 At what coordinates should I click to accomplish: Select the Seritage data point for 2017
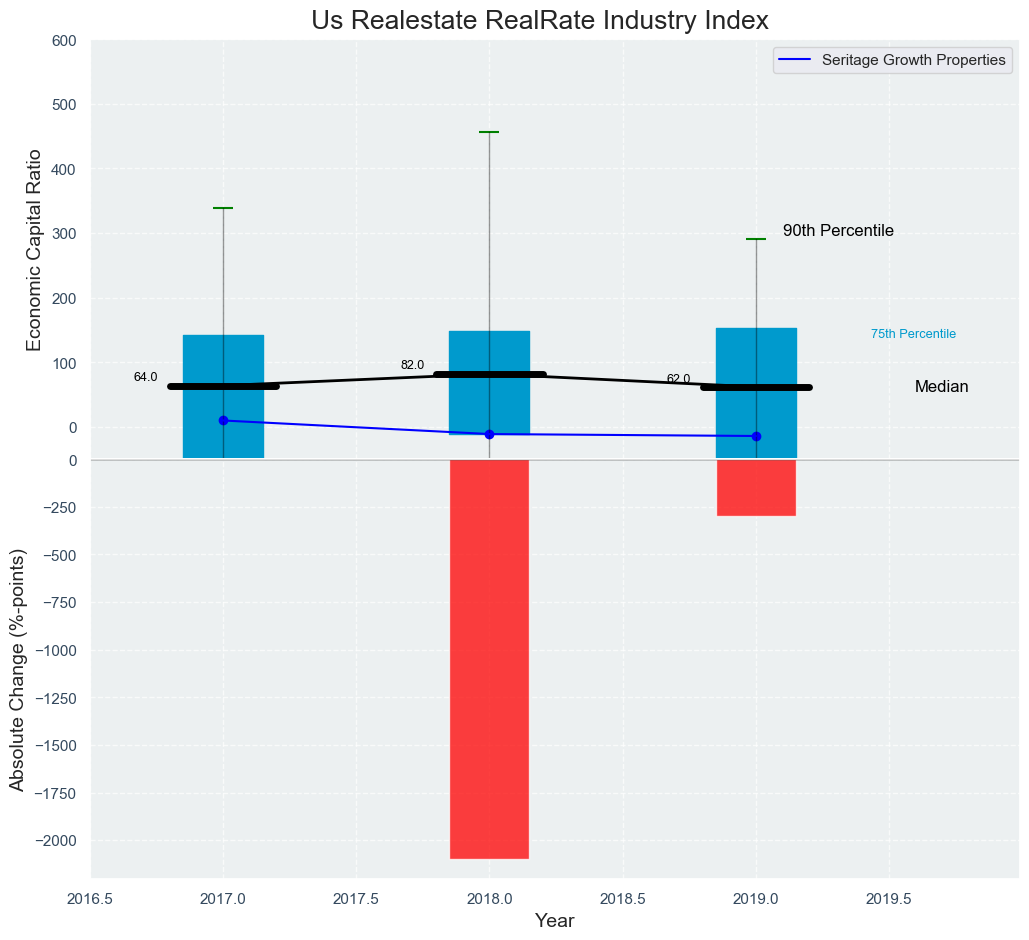tap(223, 421)
